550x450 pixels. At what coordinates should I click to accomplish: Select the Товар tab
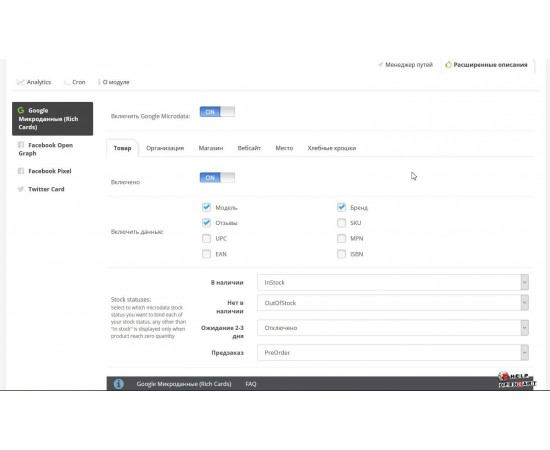point(122,148)
